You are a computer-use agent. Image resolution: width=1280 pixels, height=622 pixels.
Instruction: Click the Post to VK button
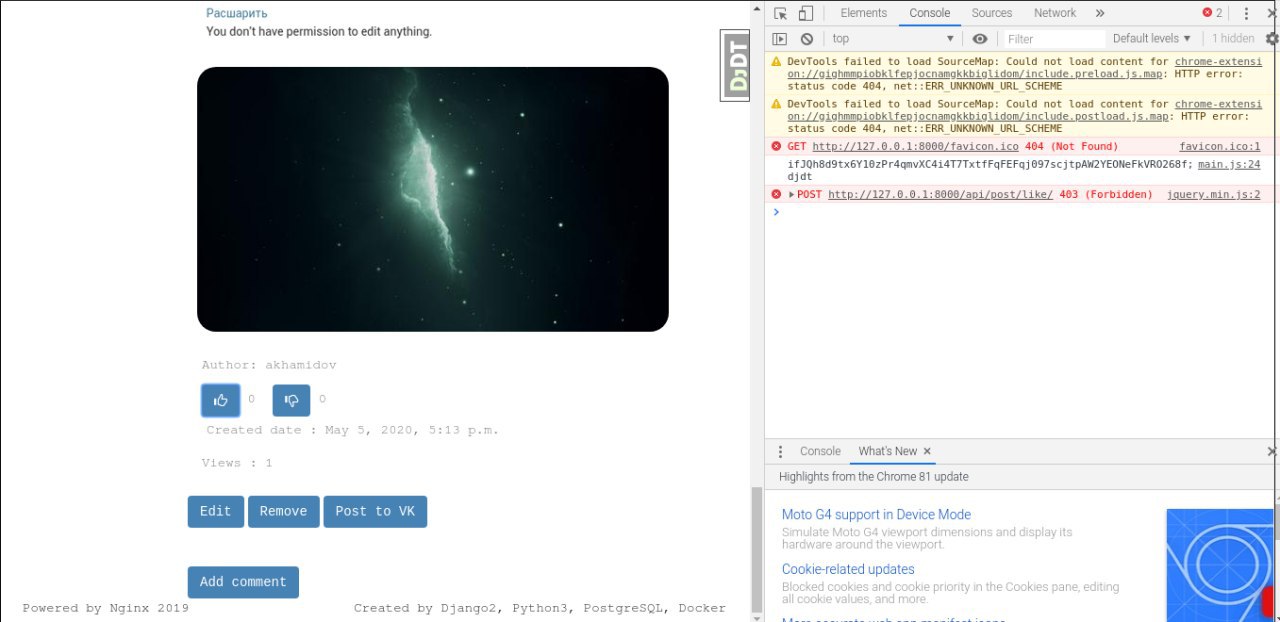coord(375,511)
